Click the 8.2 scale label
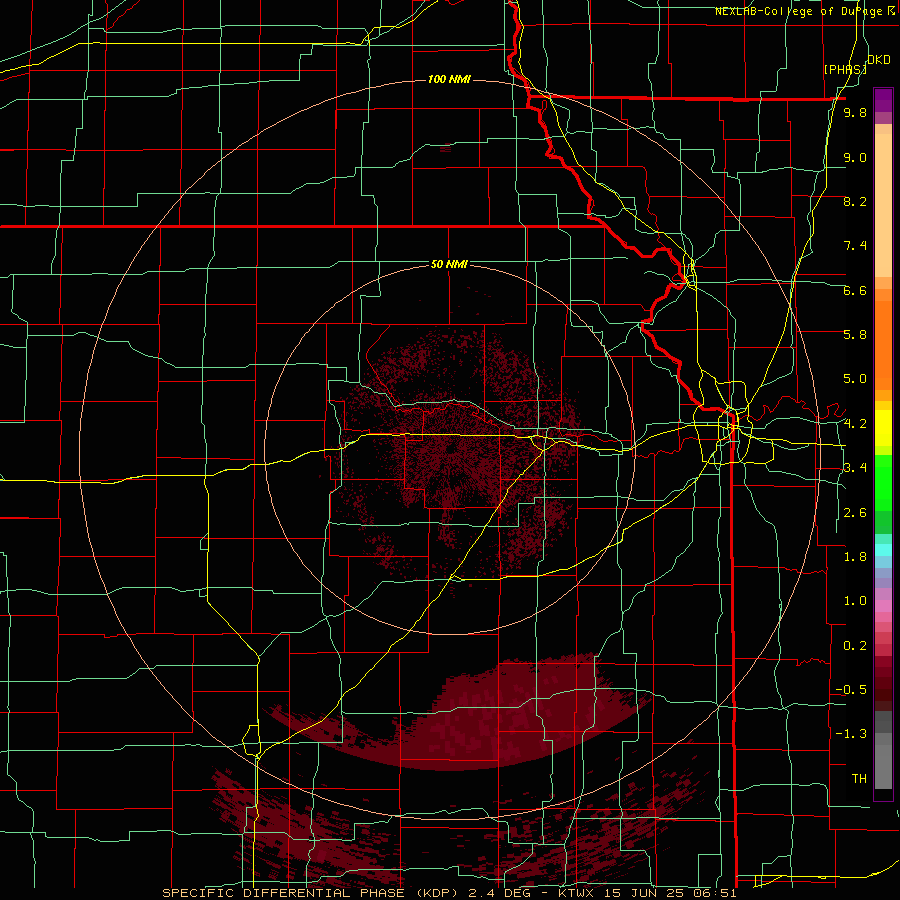Image resolution: width=900 pixels, height=900 pixels. pos(855,202)
